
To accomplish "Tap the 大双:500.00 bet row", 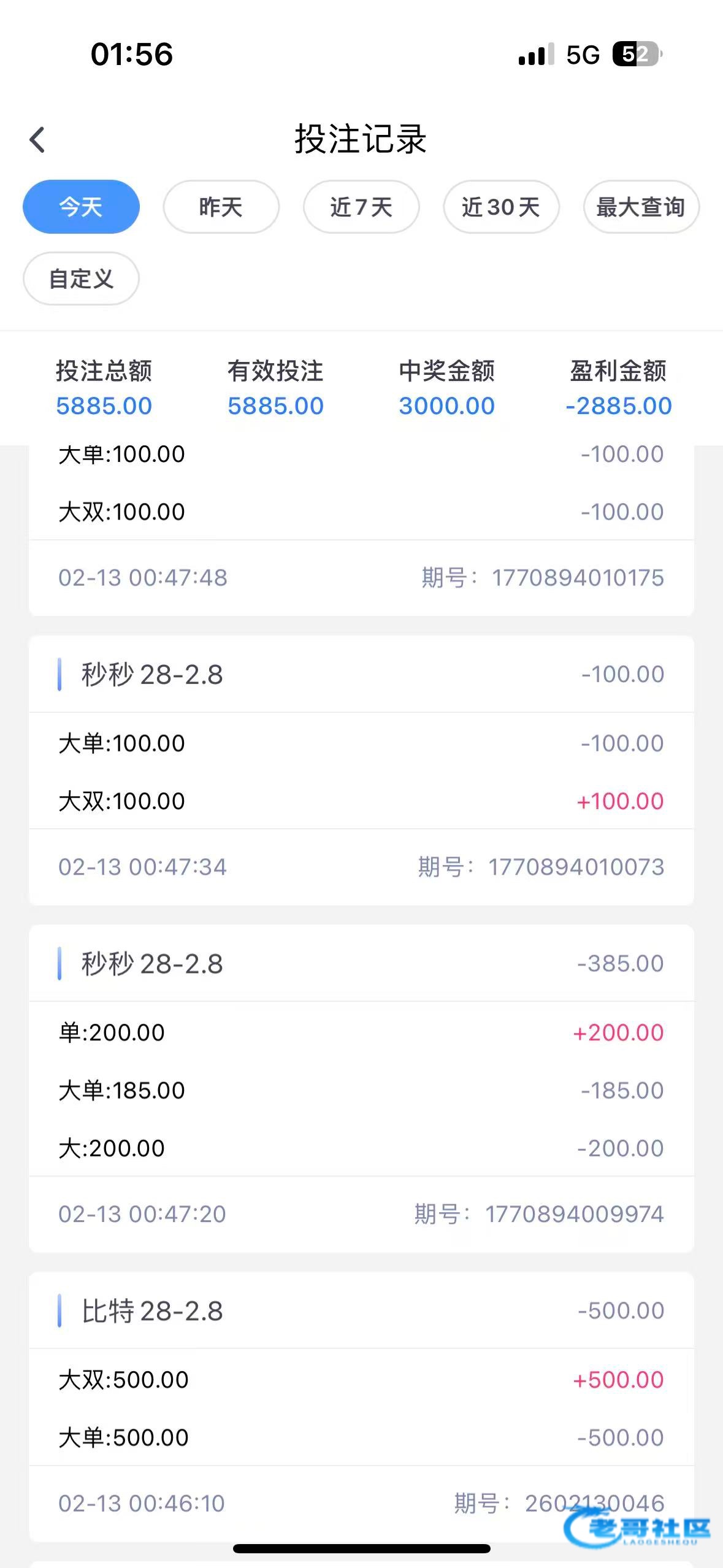I will pyautogui.click(x=361, y=1380).
